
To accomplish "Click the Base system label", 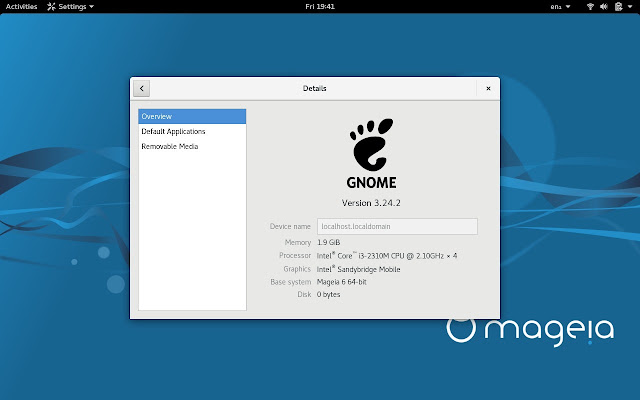I will pos(291,282).
